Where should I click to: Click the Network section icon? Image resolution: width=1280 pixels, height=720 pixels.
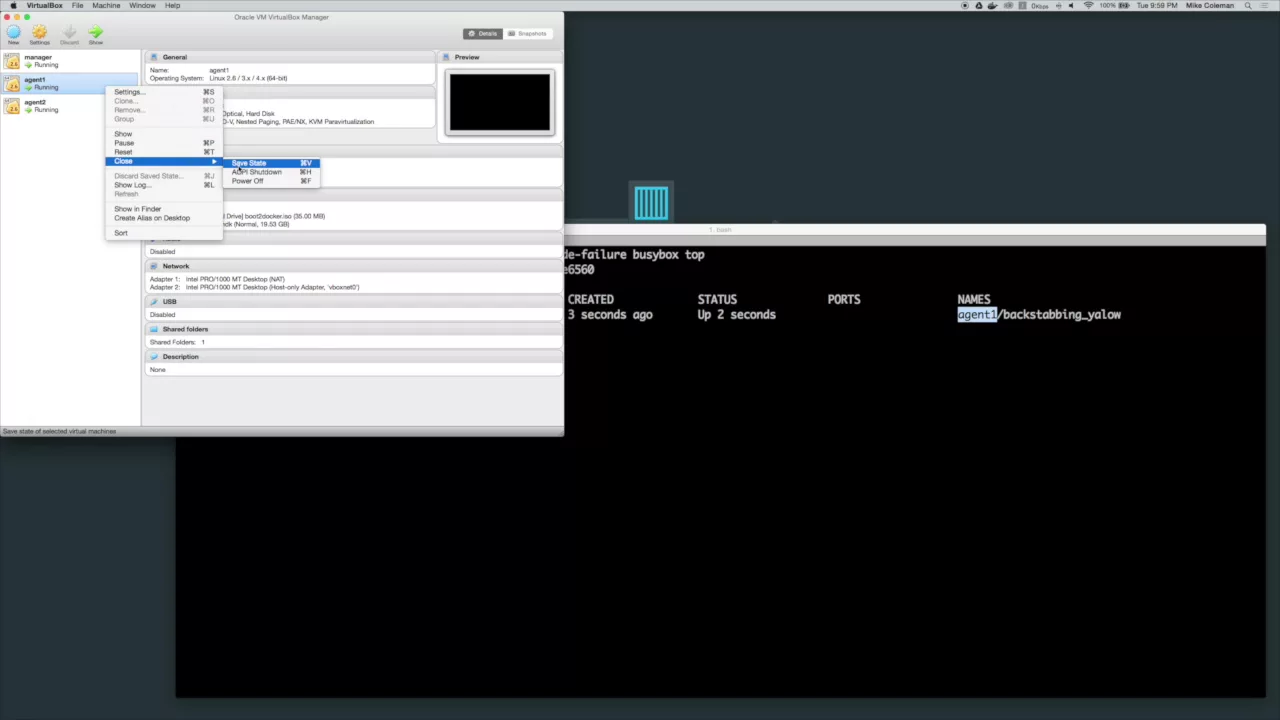[154, 266]
